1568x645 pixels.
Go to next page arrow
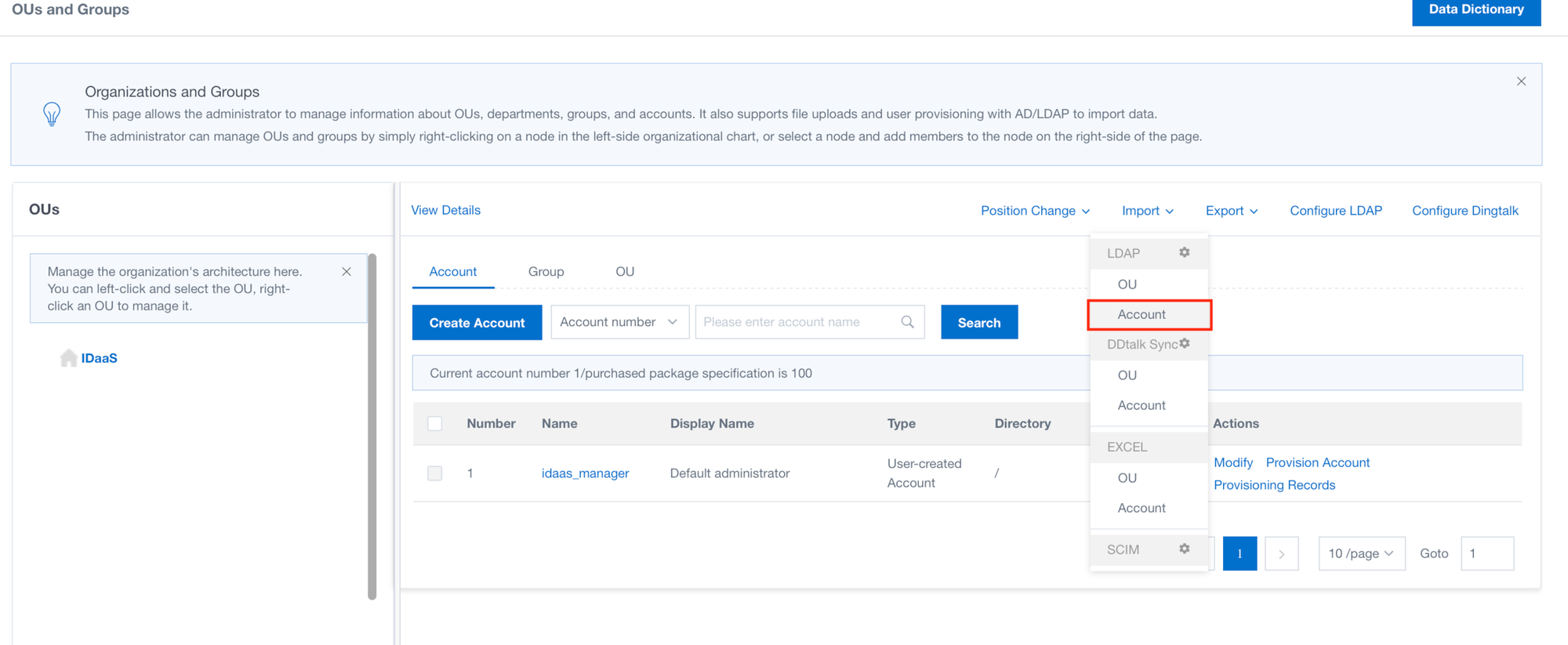point(1281,553)
